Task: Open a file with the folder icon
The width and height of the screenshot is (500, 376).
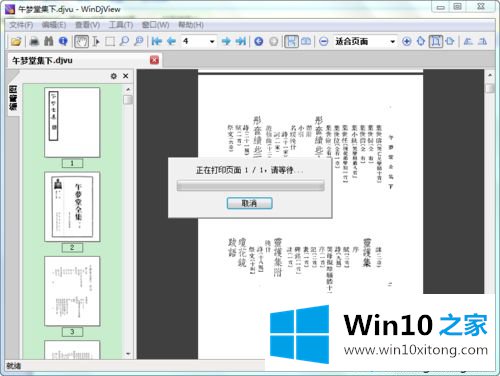Action: tap(16, 41)
